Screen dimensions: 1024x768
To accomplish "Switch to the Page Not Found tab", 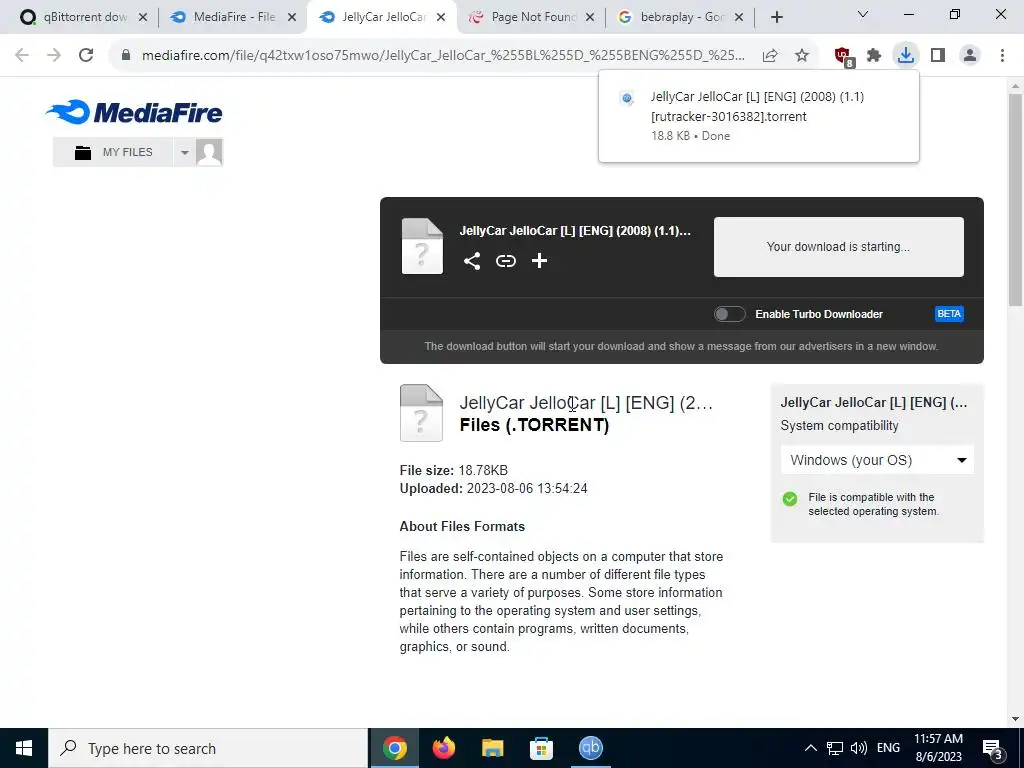I will point(532,17).
